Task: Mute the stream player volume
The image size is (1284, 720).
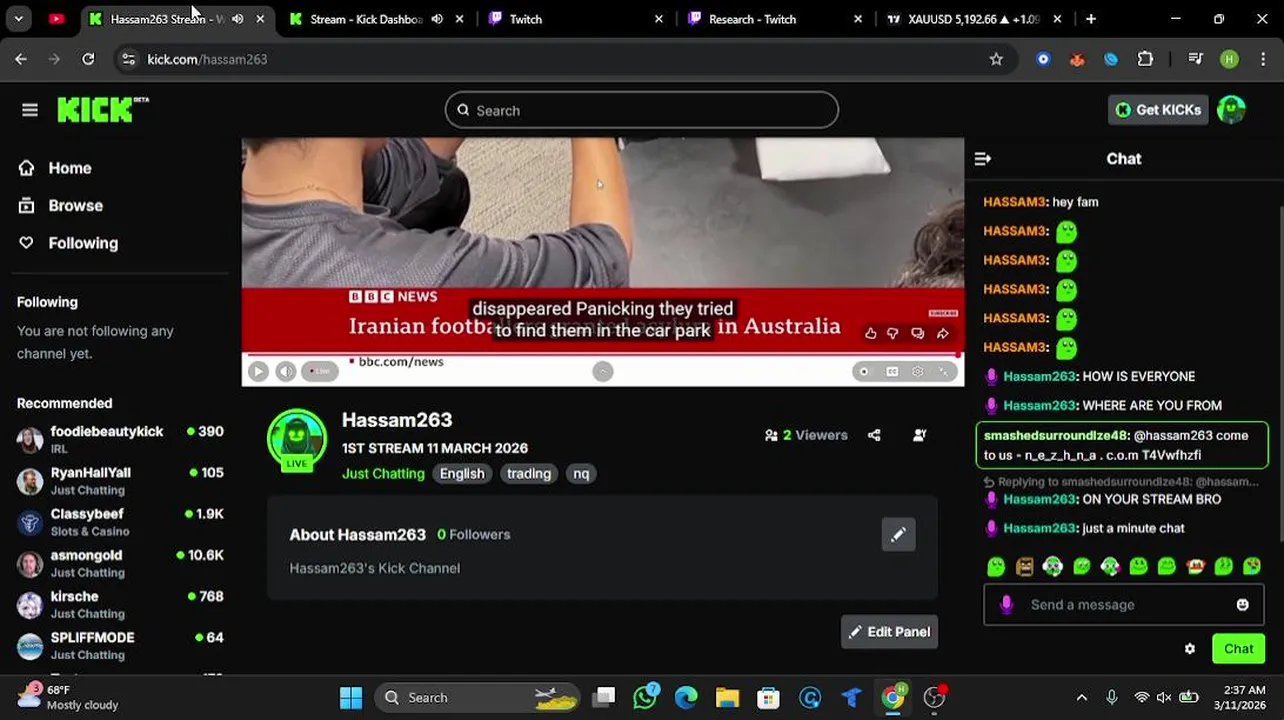Action: click(x=286, y=371)
